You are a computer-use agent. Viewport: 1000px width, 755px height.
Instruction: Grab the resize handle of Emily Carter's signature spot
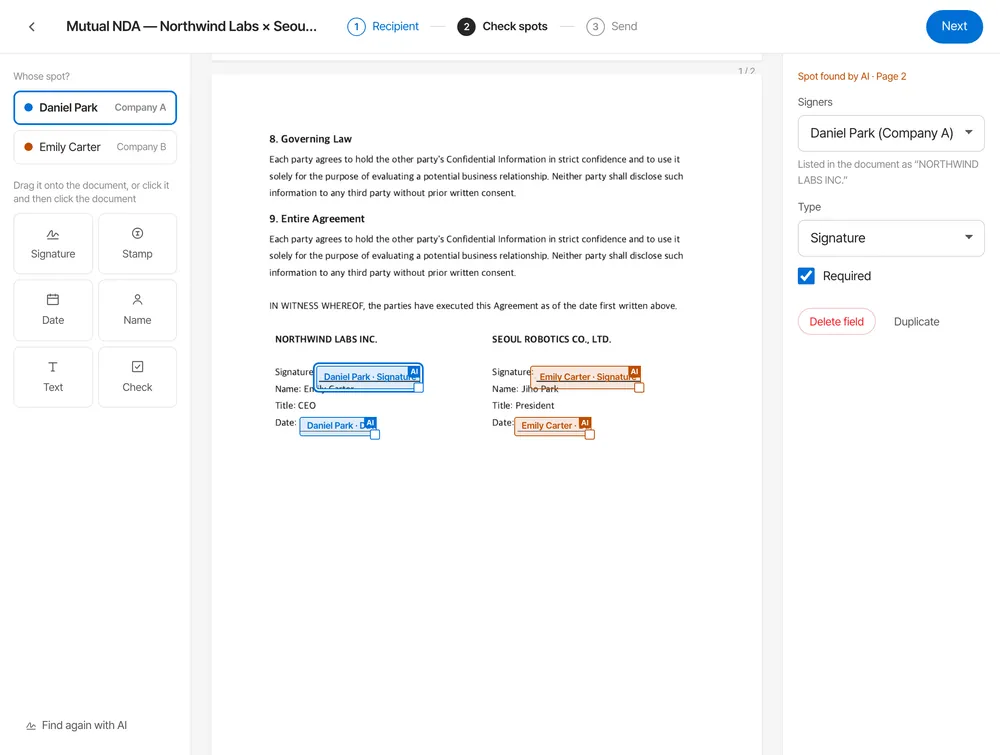tap(639, 388)
